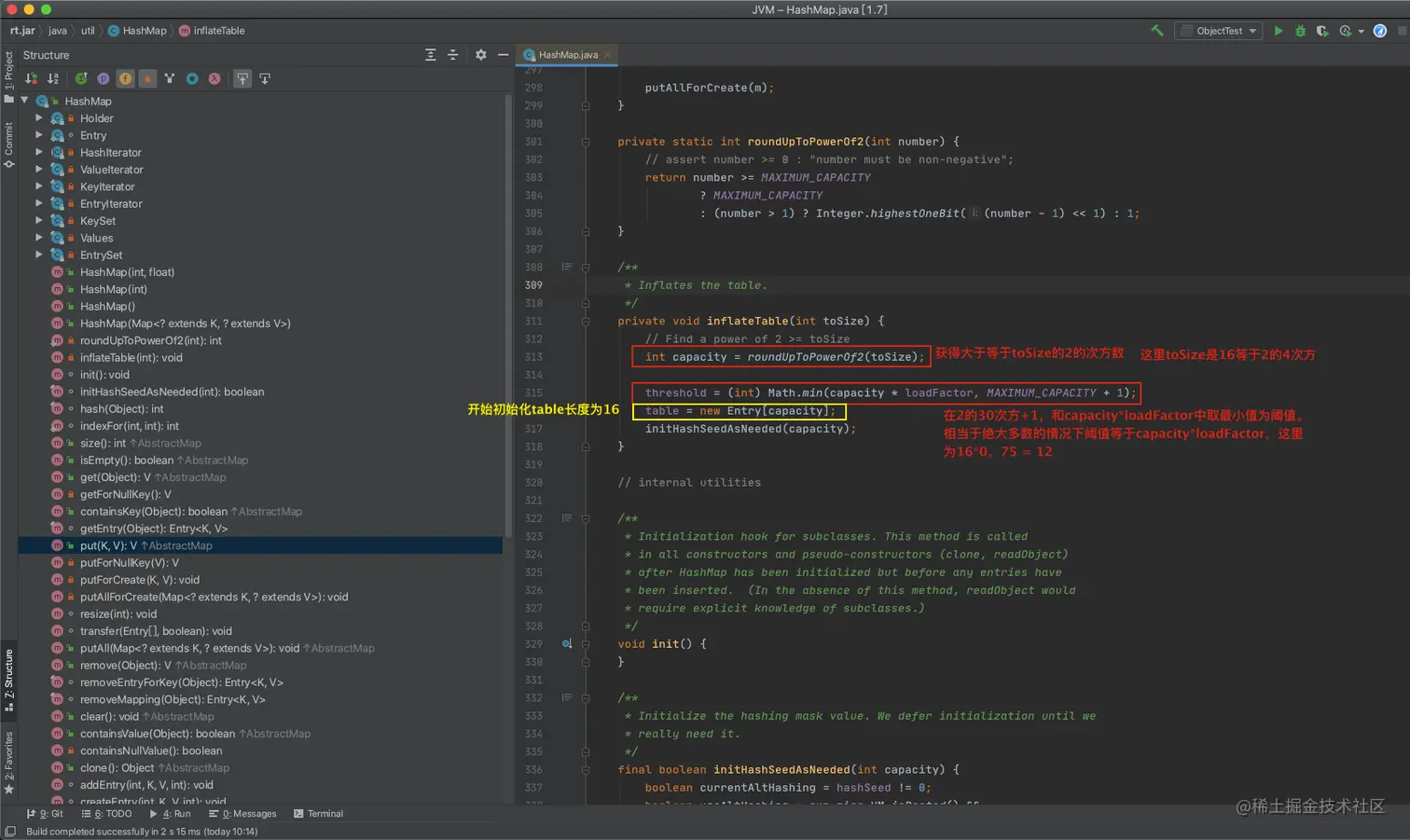The width and height of the screenshot is (1410, 840).
Task: Open the Project tool window tab
Action: pyautogui.click(x=8, y=76)
